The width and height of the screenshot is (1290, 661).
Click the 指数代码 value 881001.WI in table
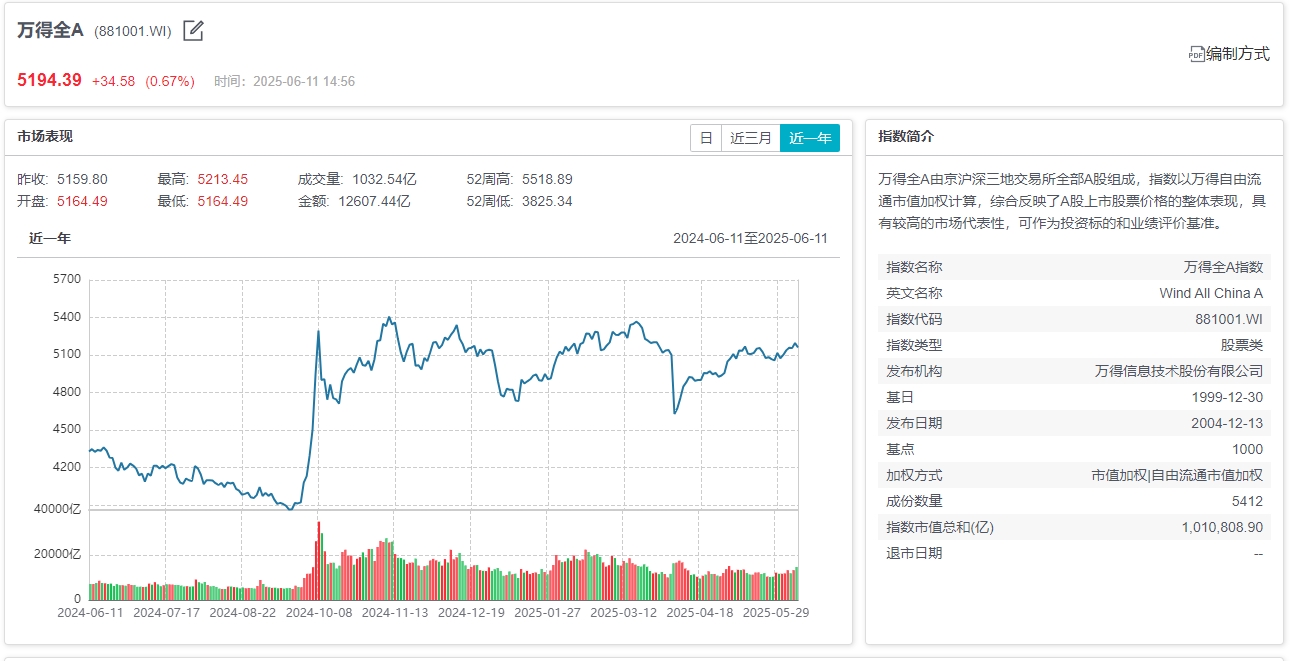coord(1228,319)
